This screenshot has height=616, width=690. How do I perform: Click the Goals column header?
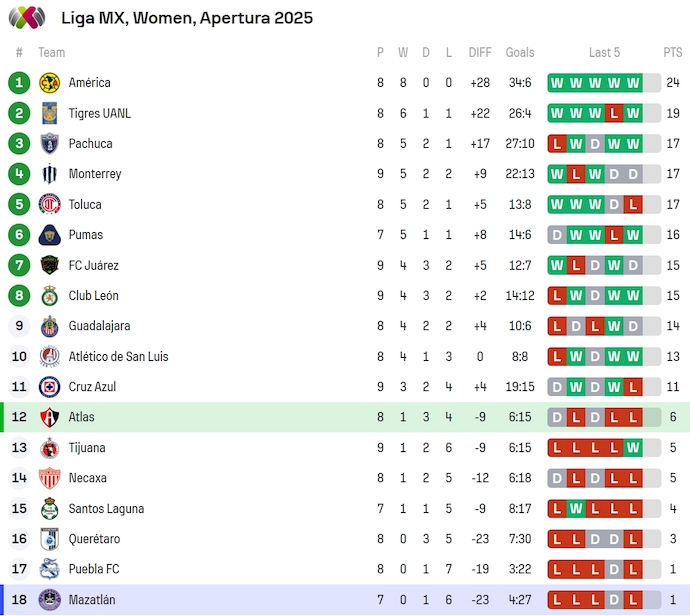[x=520, y=53]
